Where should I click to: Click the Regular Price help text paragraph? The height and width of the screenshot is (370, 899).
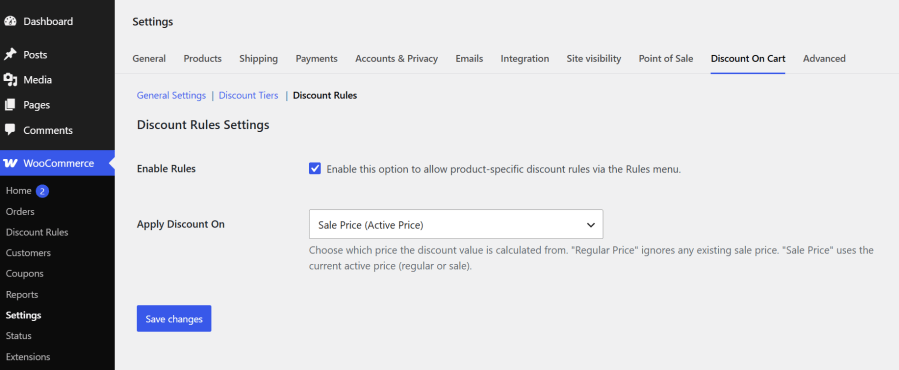tap(591, 258)
